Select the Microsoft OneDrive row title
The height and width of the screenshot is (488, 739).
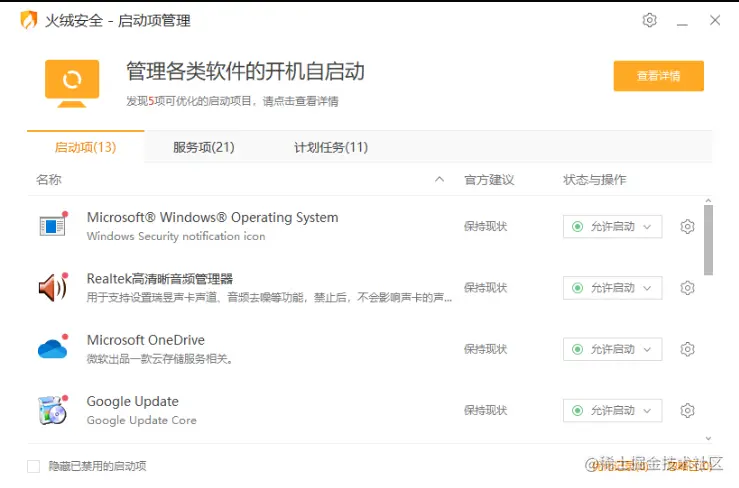click(x=146, y=340)
